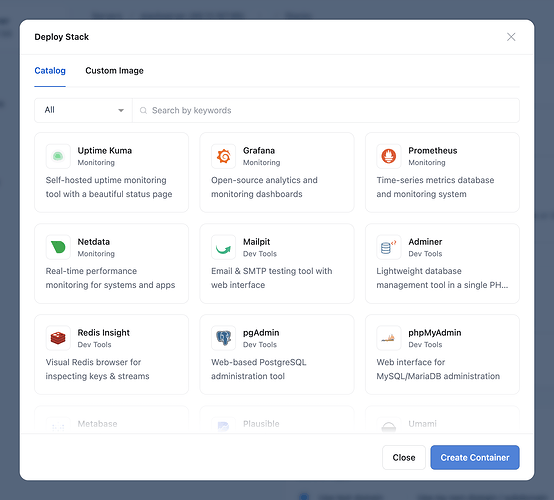Switch to the Catalog tab
Image resolution: width=554 pixels, height=500 pixels.
point(50,71)
